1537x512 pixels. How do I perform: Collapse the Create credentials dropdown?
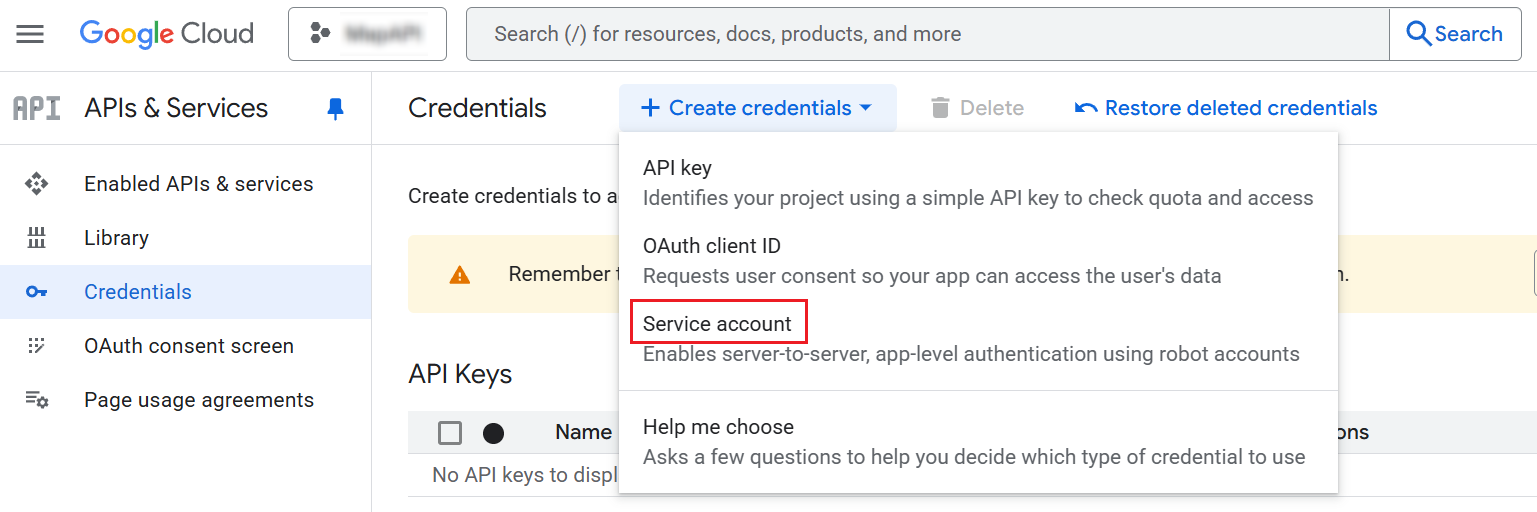[757, 108]
